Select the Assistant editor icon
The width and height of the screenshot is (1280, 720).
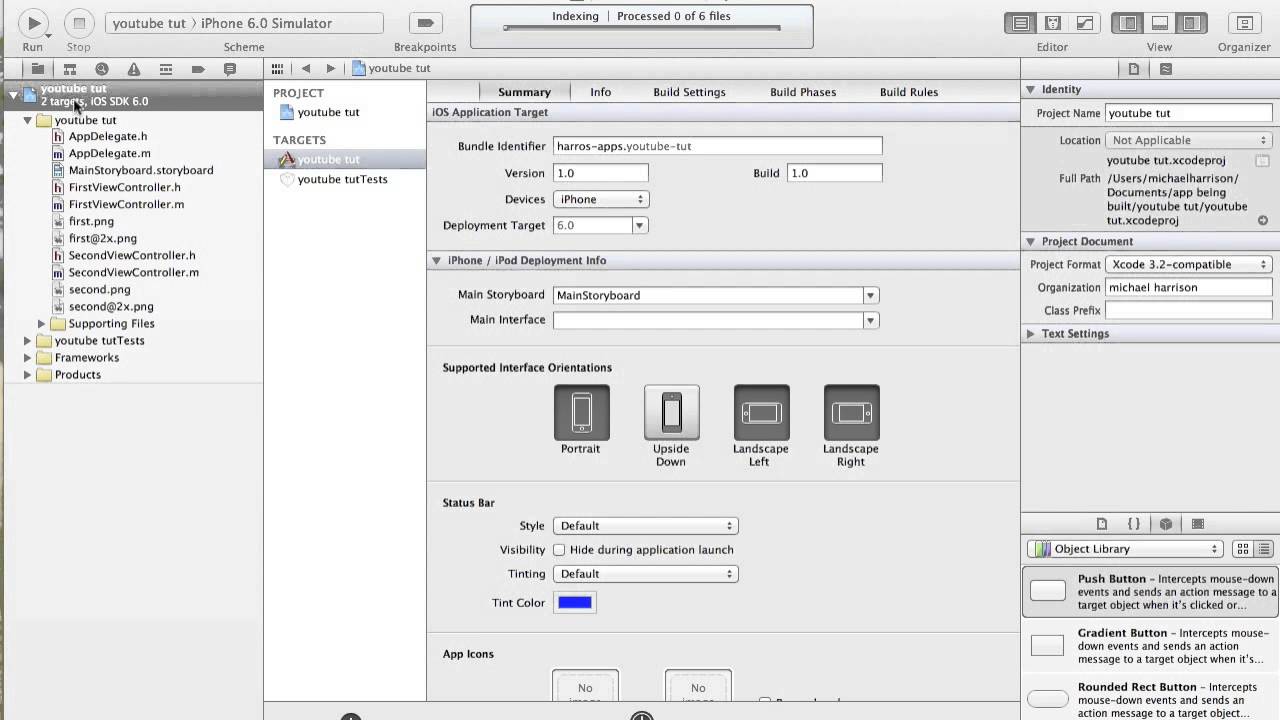coord(1053,23)
